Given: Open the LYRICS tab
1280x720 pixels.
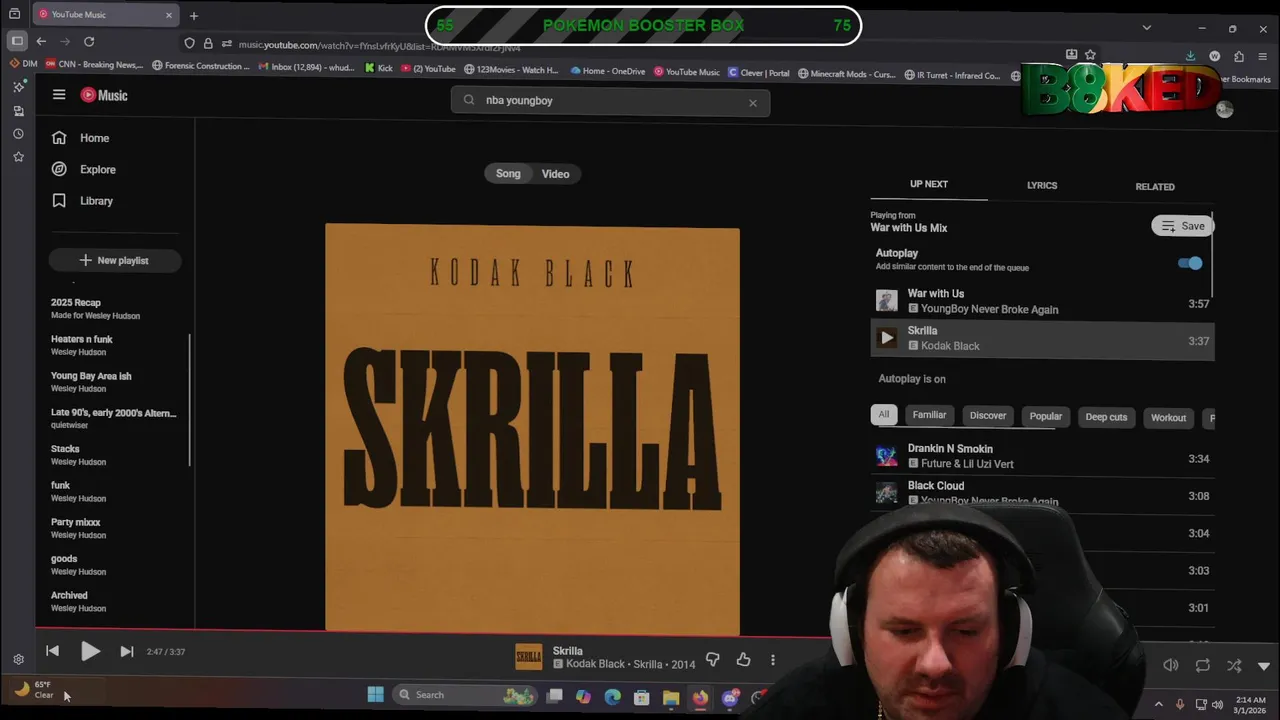Looking at the screenshot, I should click(1042, 185).
